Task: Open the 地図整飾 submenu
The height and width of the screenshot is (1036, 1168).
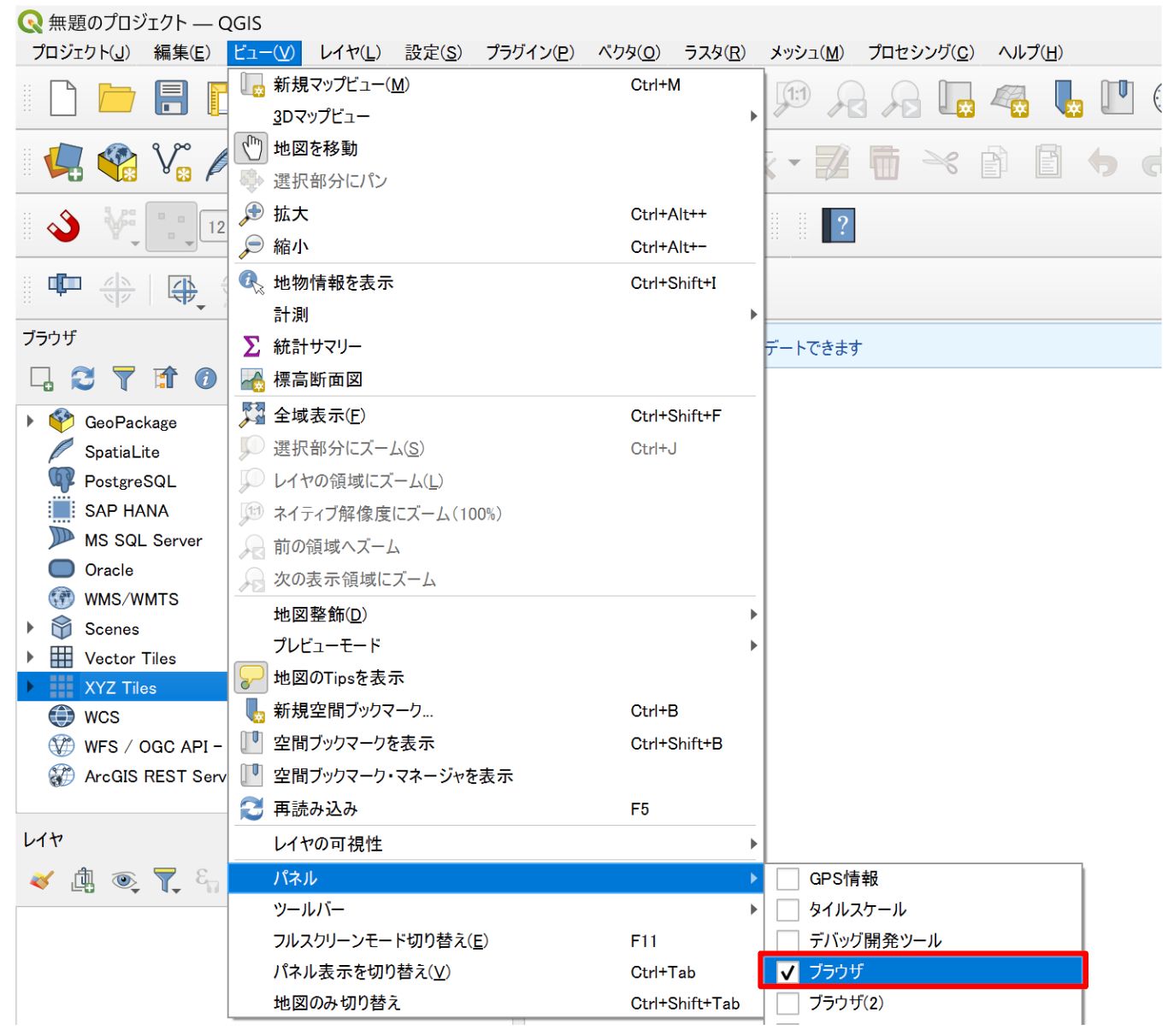Action: pos(496,614)
